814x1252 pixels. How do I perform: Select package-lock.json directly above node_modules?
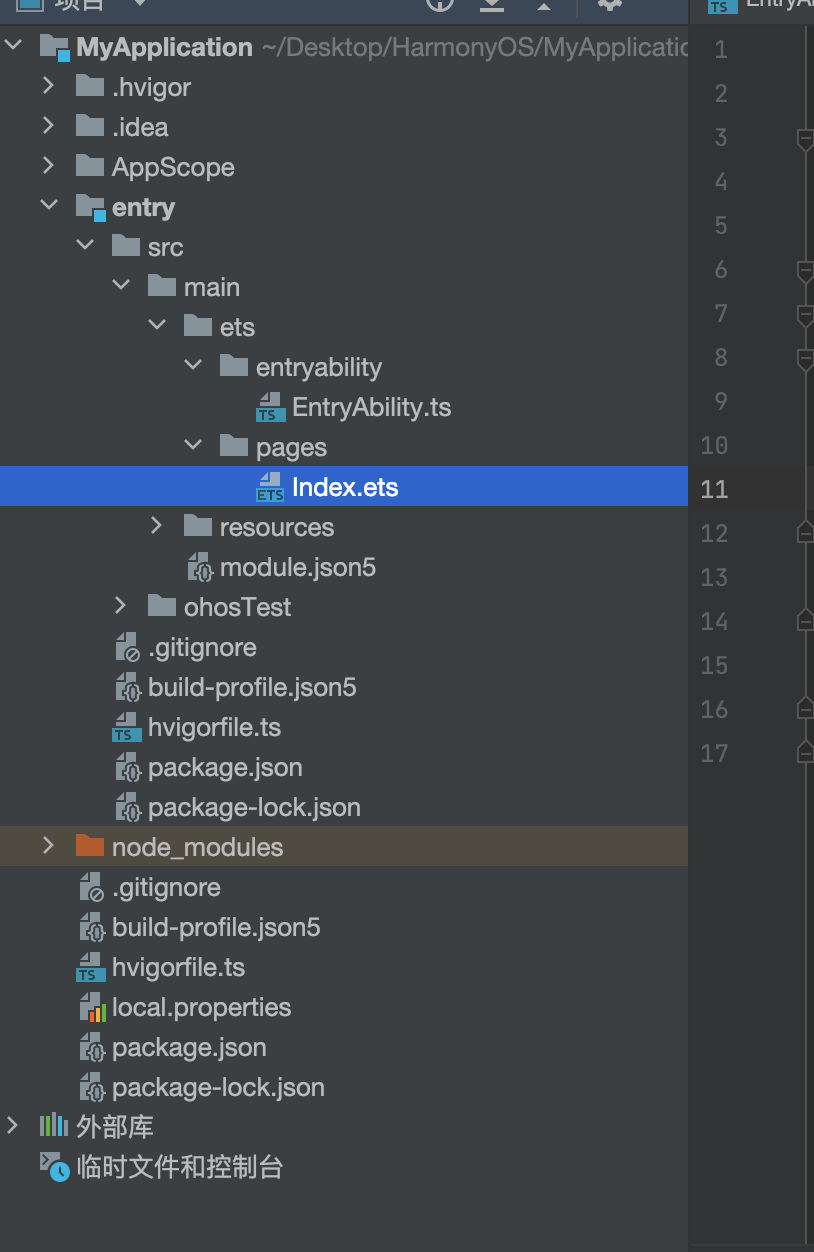tap(254, 808)
